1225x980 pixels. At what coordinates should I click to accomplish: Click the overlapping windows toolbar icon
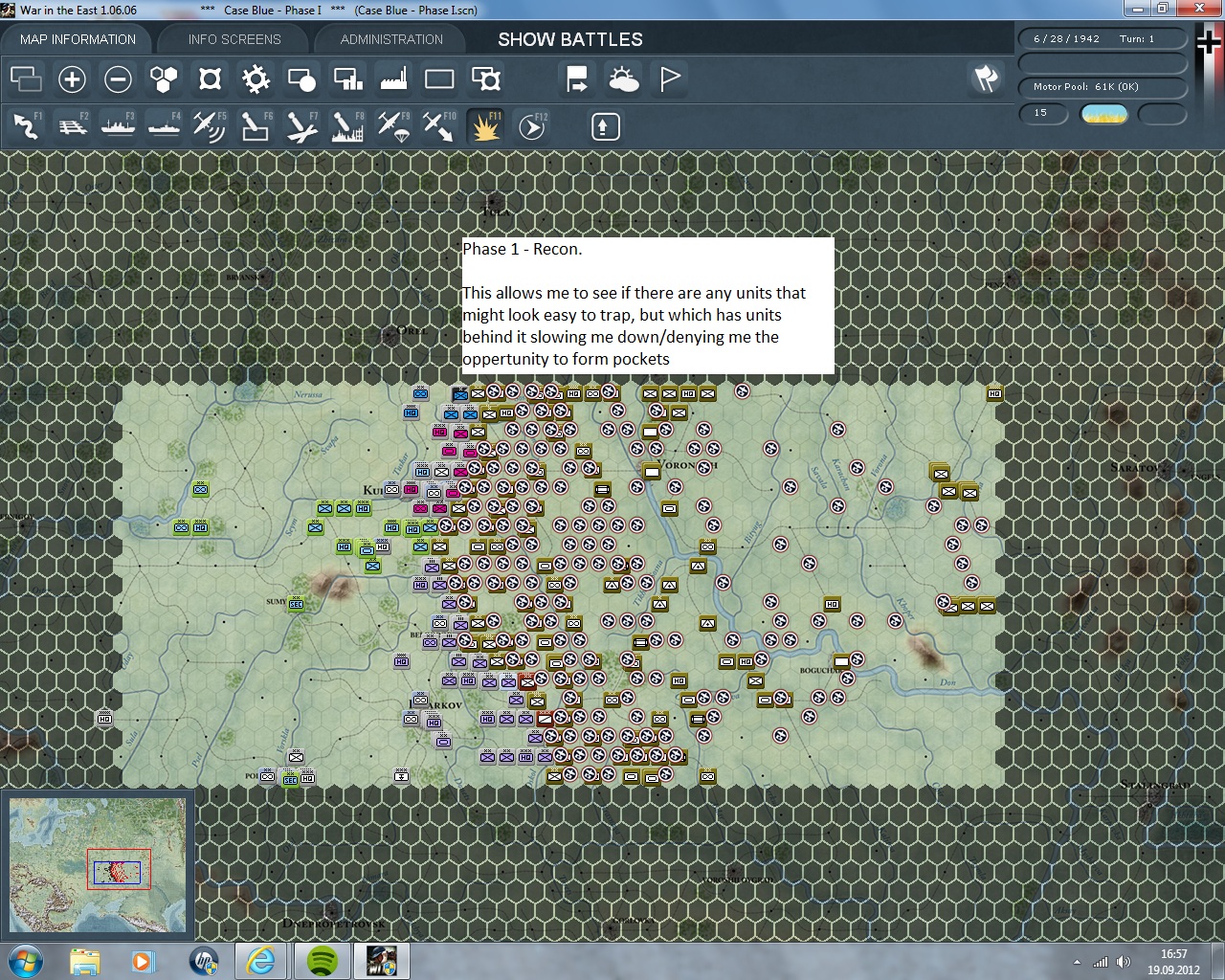coord(26,78)
